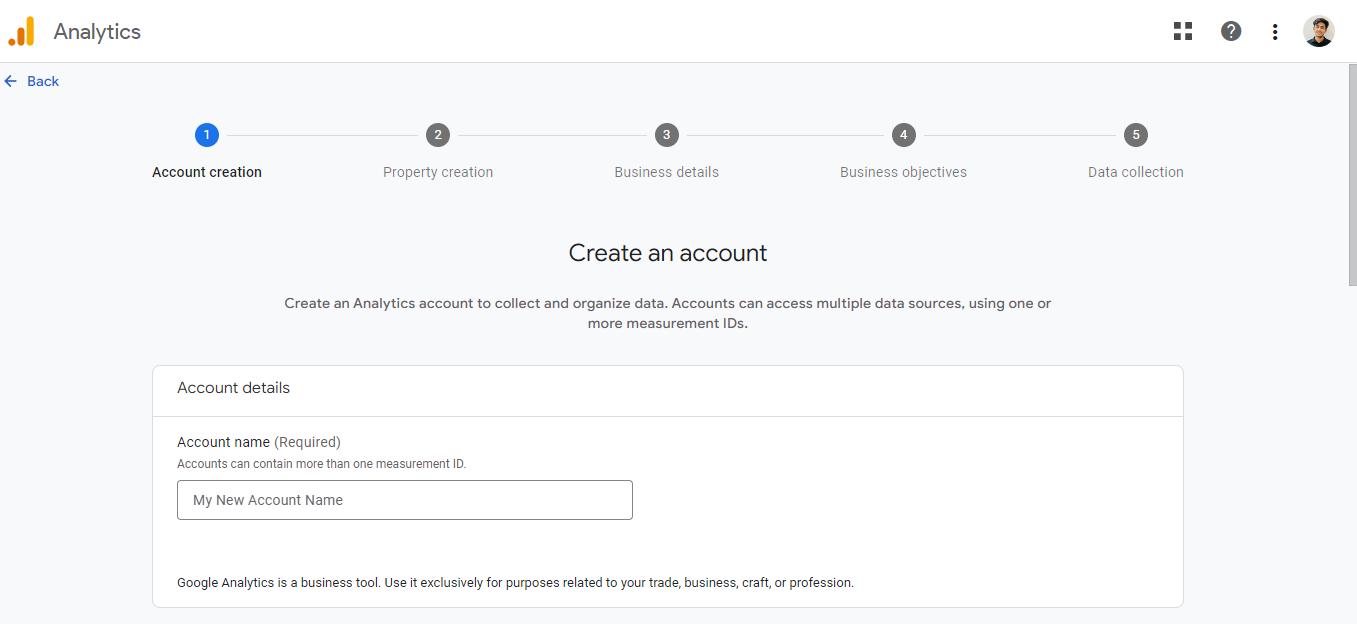Click the user profile avatar
Viewport: 1357px width, 624px height.
[x=1318, y=31]
